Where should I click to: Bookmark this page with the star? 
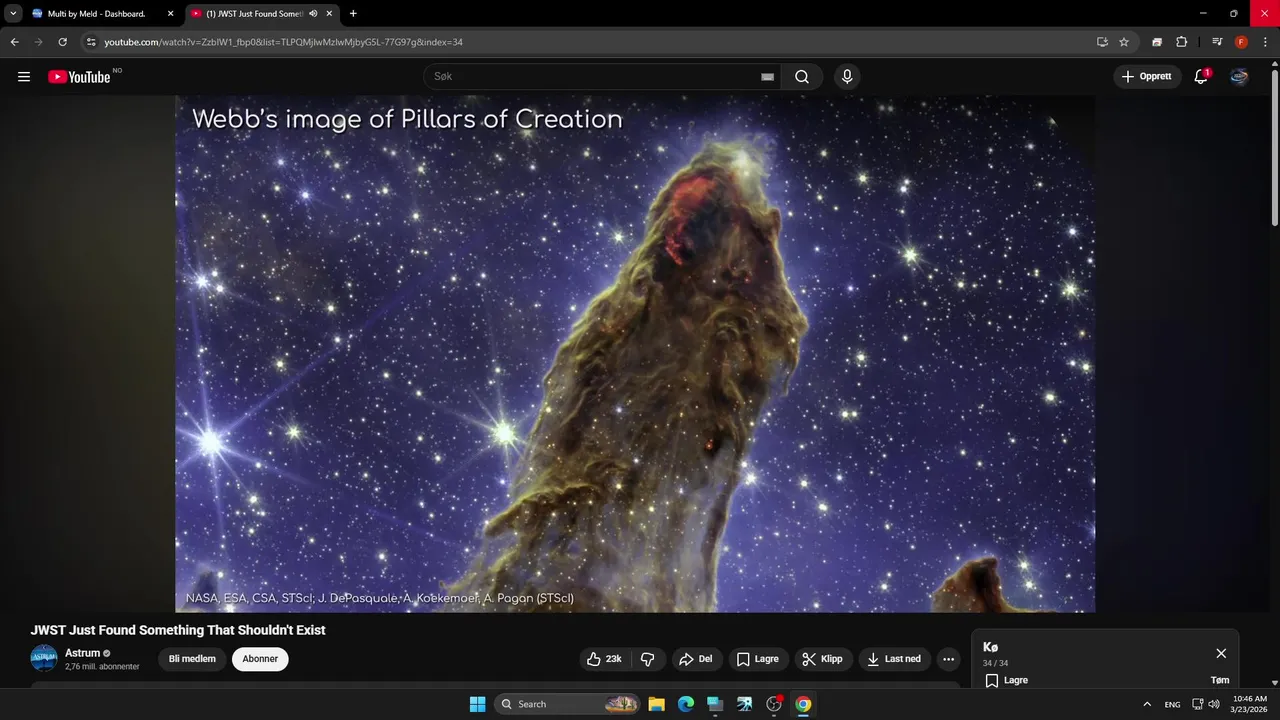pyautogui.click(x=1124, y=42)
